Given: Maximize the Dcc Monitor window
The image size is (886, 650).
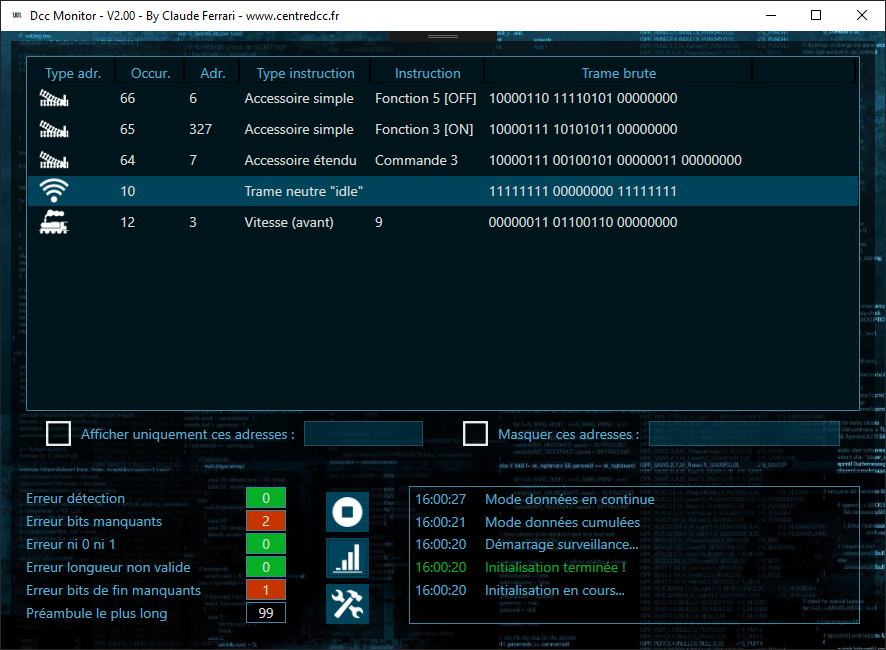Looking at the screenshot, I should [x=816, y=15].
